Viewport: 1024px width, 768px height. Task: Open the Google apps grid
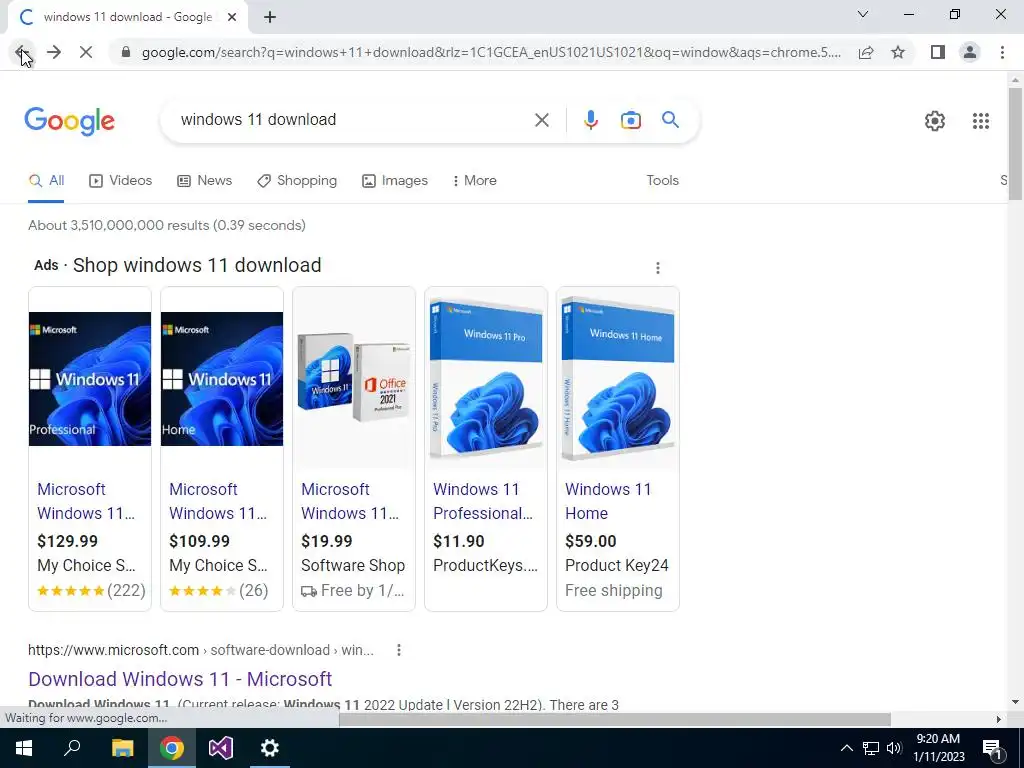[x=980, y=121]
